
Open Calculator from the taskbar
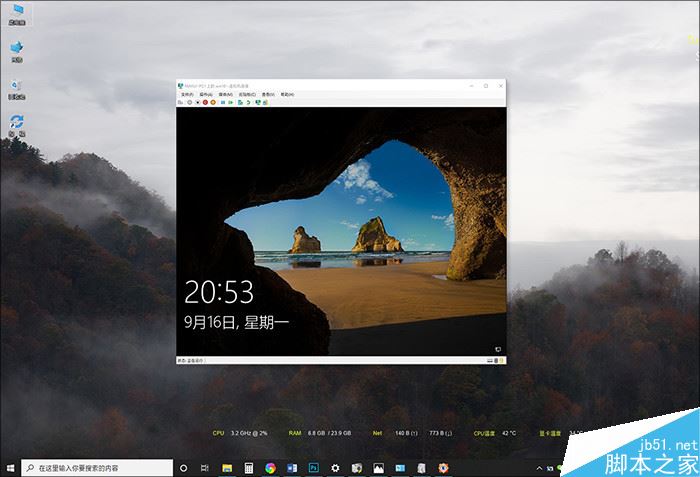pos(248,467)
